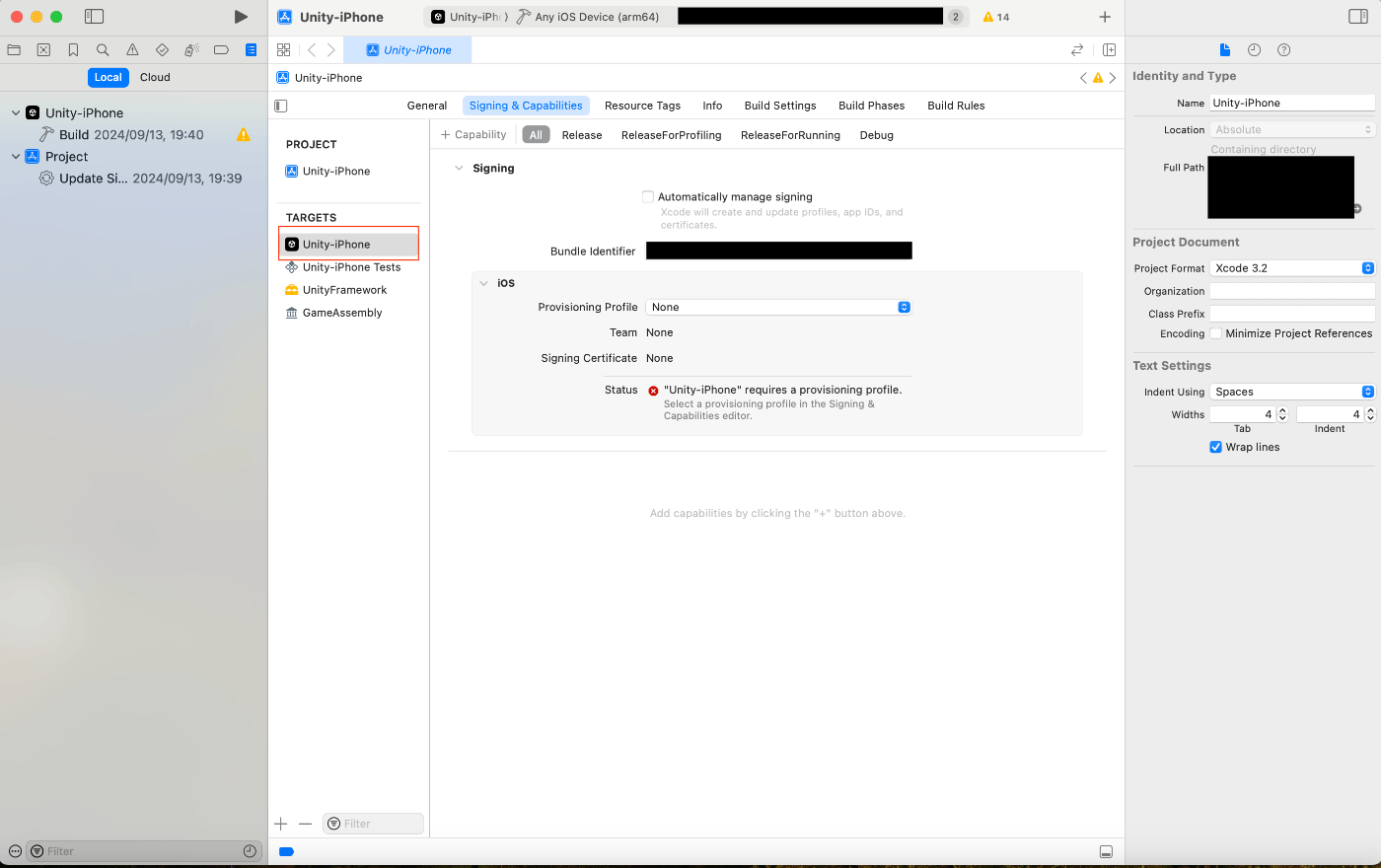Open the Info tab

click(x=712, y=106)
